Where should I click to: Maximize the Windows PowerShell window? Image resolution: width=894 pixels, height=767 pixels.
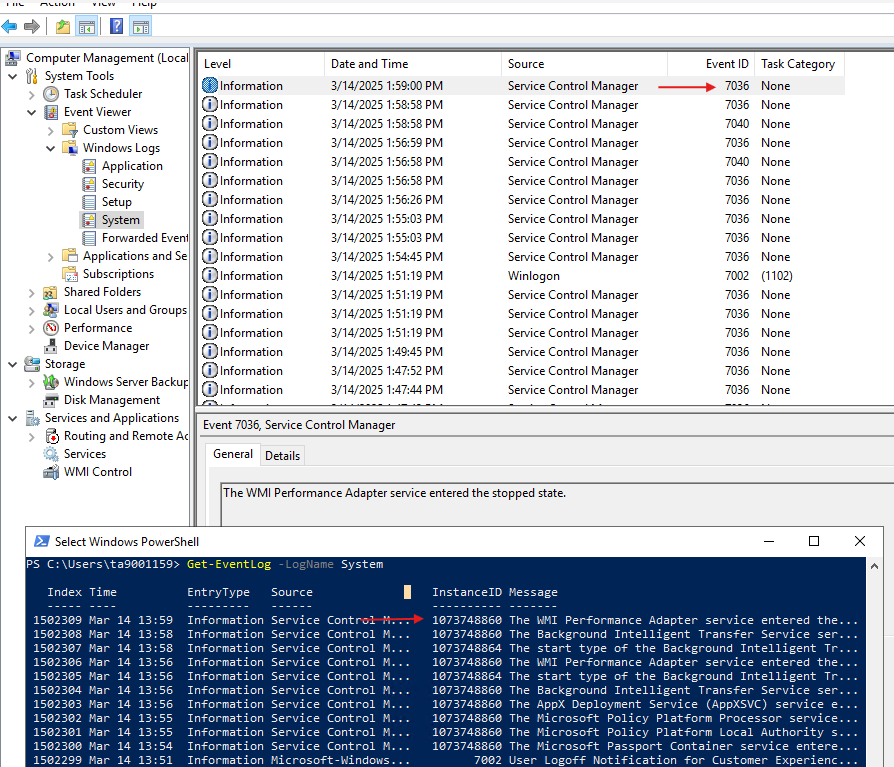pos(813,541)
